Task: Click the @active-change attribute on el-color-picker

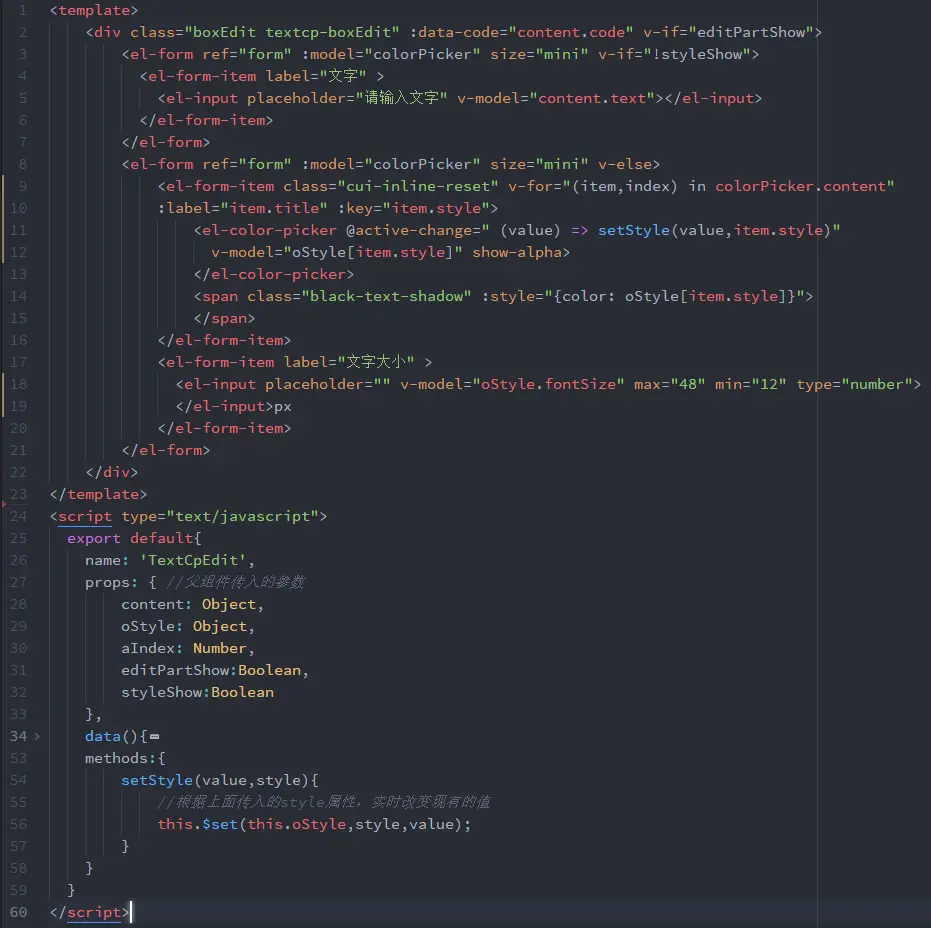Action: 413,230
